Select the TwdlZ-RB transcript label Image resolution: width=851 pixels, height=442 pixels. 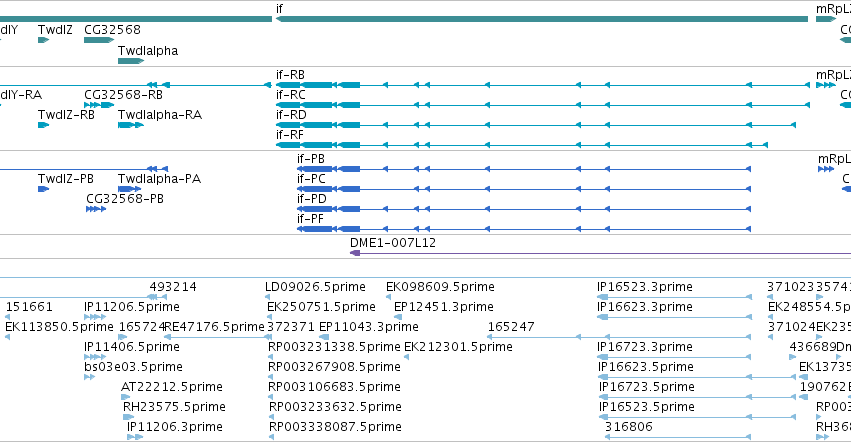(66, 115)
